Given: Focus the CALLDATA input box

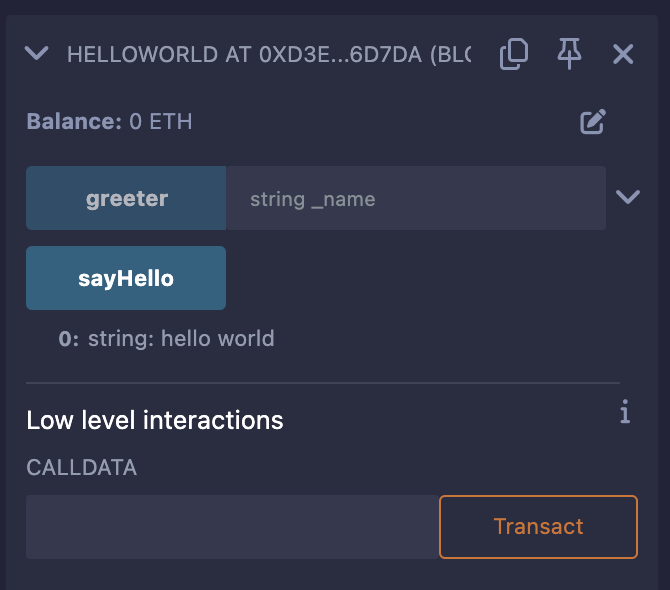Looking at the screenshot, I should tap(232, 527).
